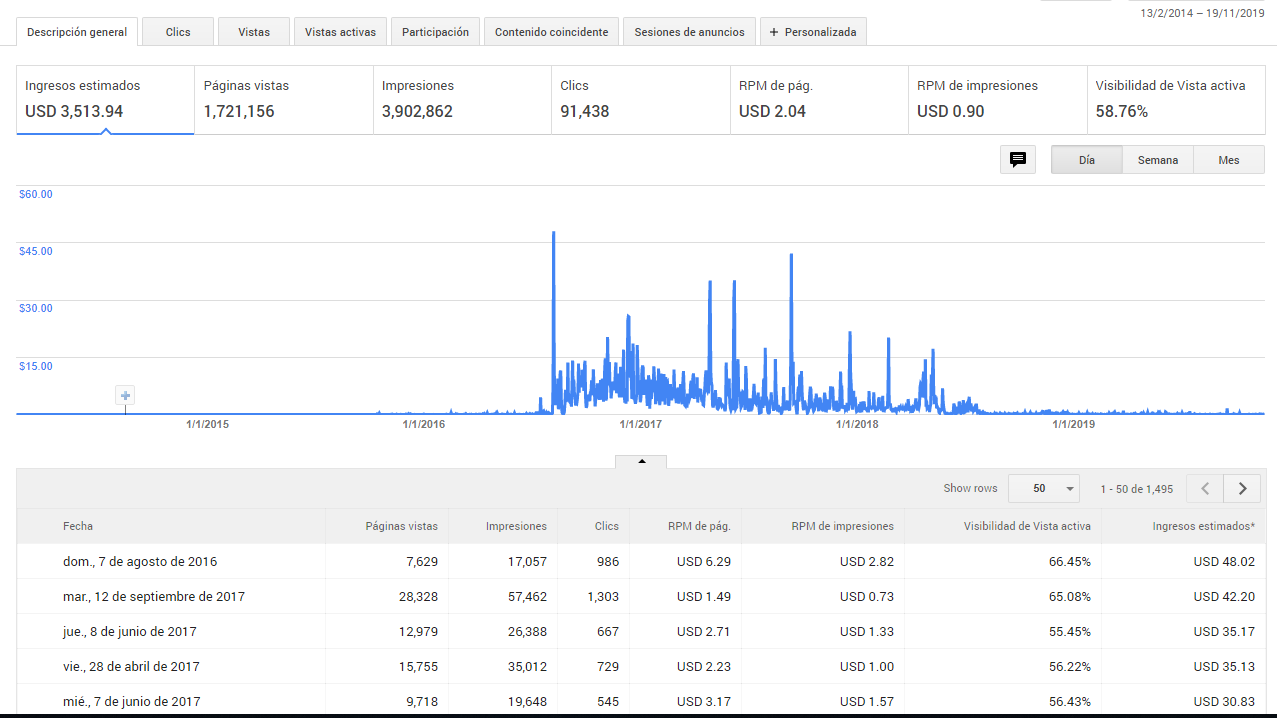1277x718 pixels.
Task: Click the USD 35.13 earnings cell
Action: click(x=1224, y=666)
